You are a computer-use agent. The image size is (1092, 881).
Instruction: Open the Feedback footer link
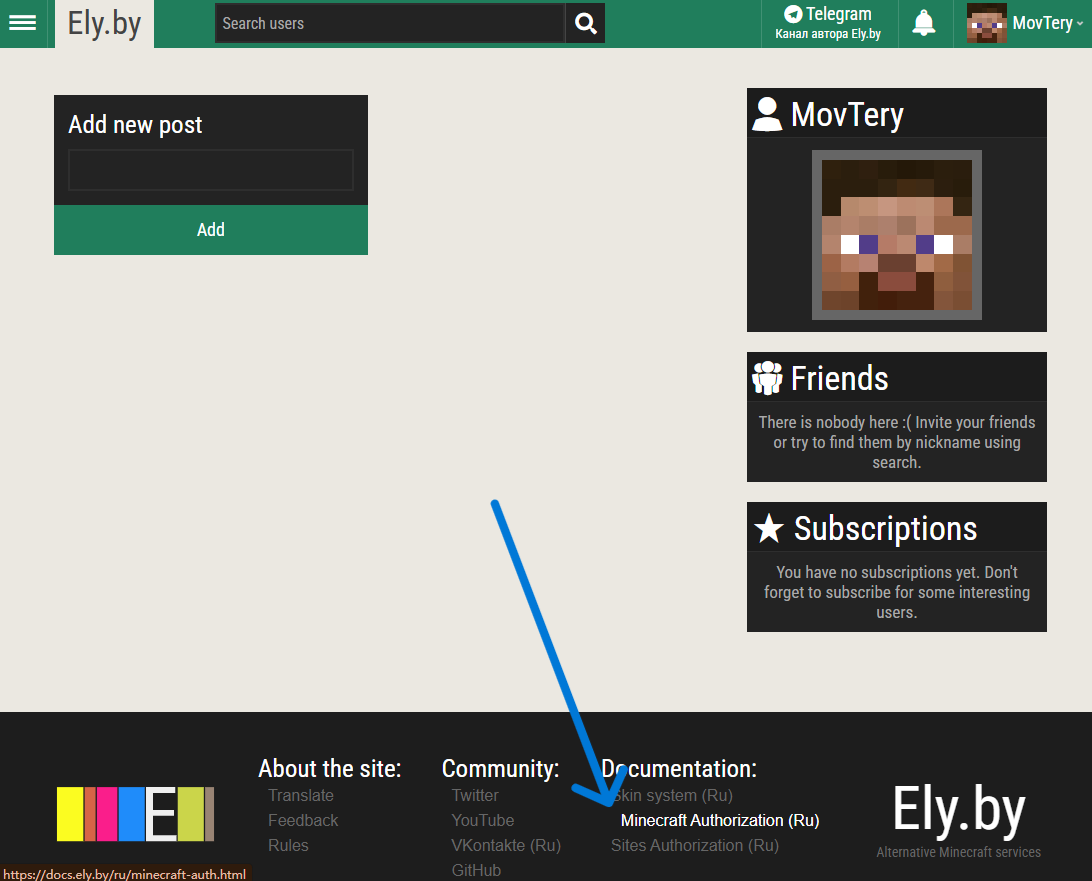(303, 820)
